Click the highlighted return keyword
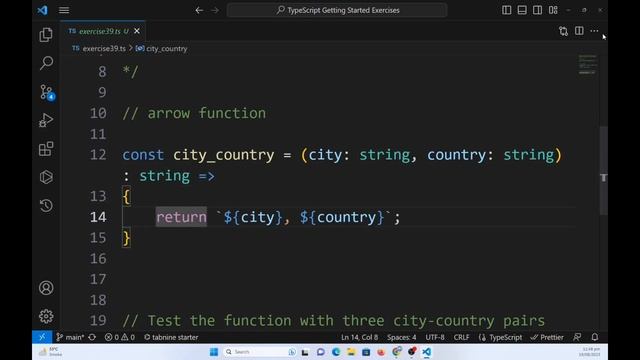Screen dimensions: 640x360 pyautogui.click(x=181, y=217)
